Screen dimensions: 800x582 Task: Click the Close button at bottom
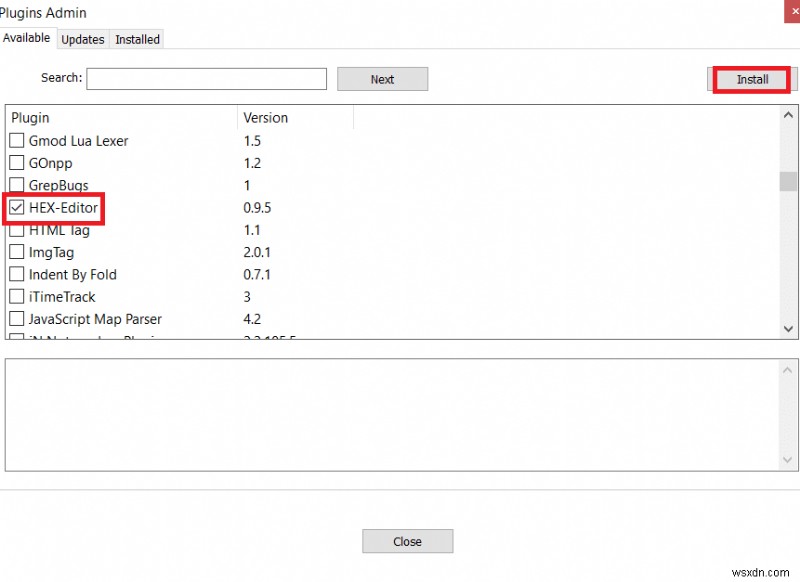[x=407, y=541]
